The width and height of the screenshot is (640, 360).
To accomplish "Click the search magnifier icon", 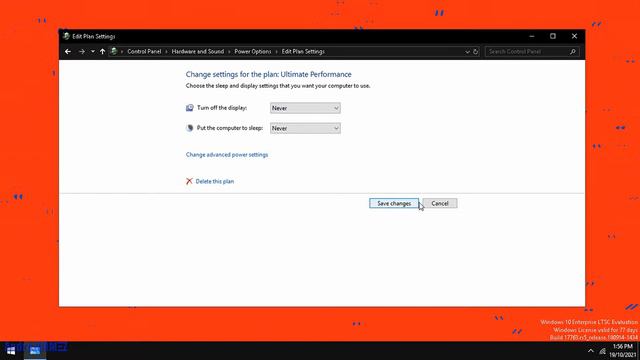I will [573, 52].
